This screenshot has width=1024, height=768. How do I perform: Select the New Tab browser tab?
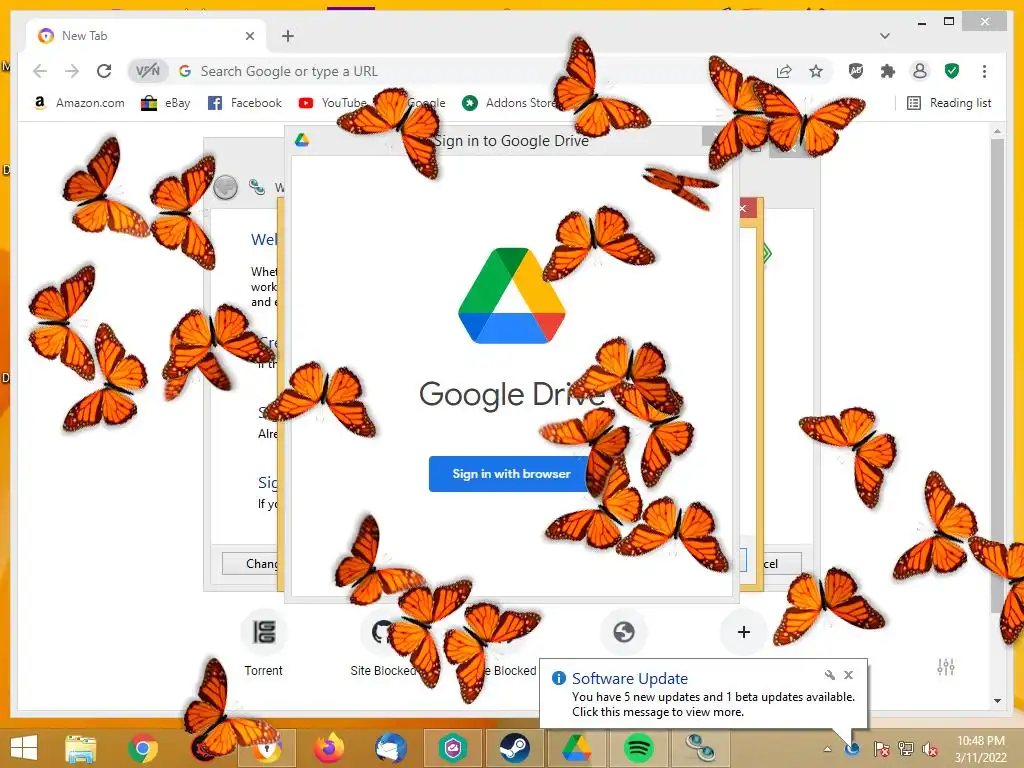point(146,36)
